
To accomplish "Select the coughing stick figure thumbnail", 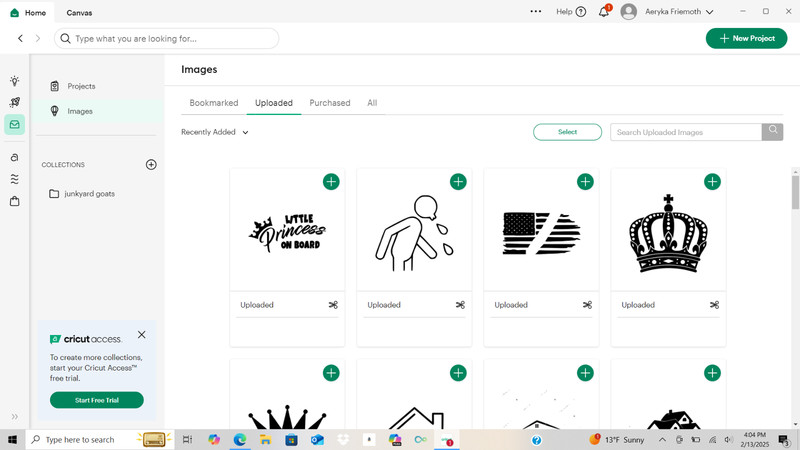I will 414,233.
